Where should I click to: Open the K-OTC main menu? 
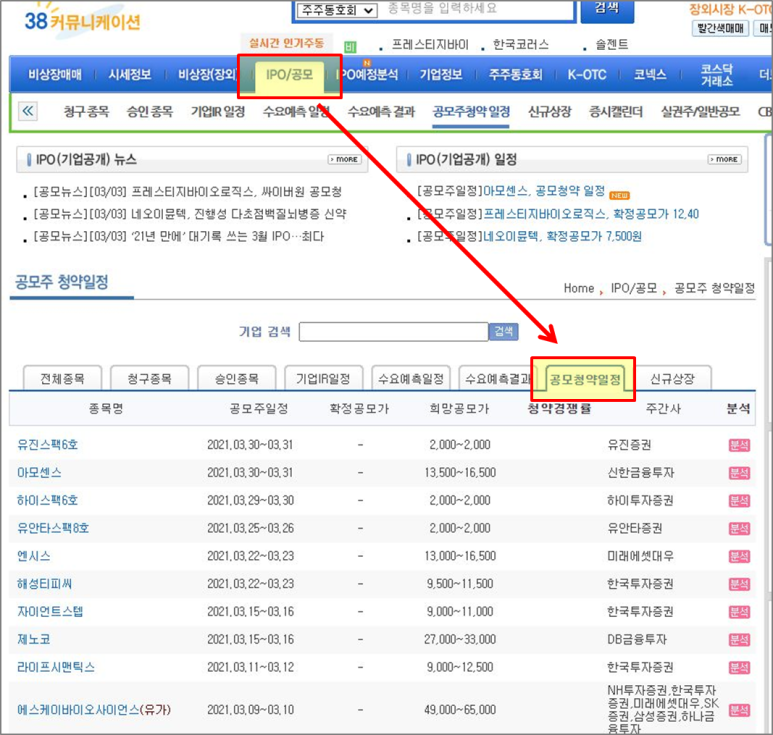click(x=587, y=74)
